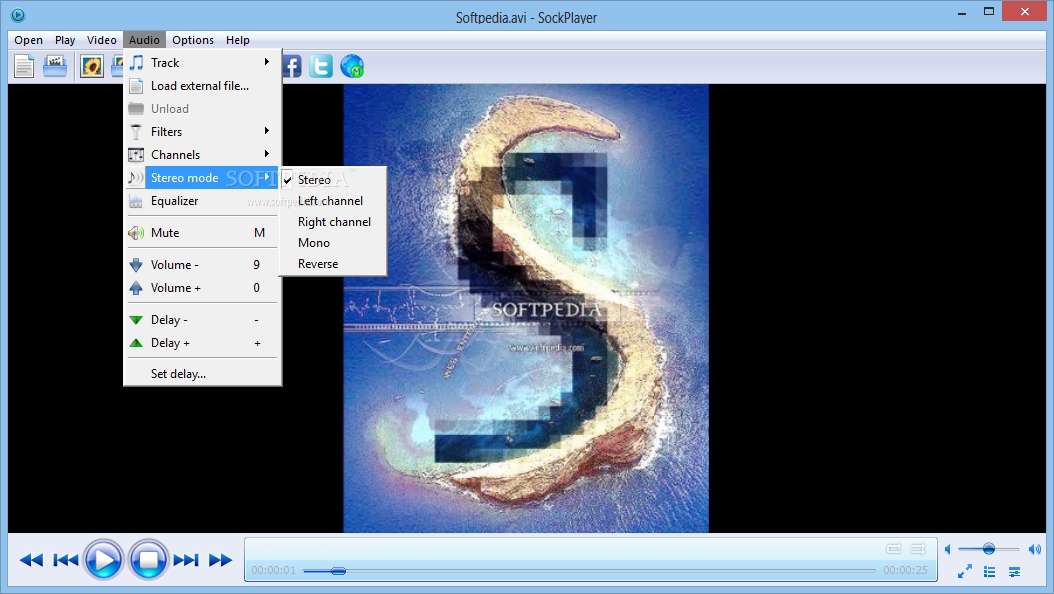1054x594 pixels.
Task: Expand the Track submenu
Action: tap(202, 62)
